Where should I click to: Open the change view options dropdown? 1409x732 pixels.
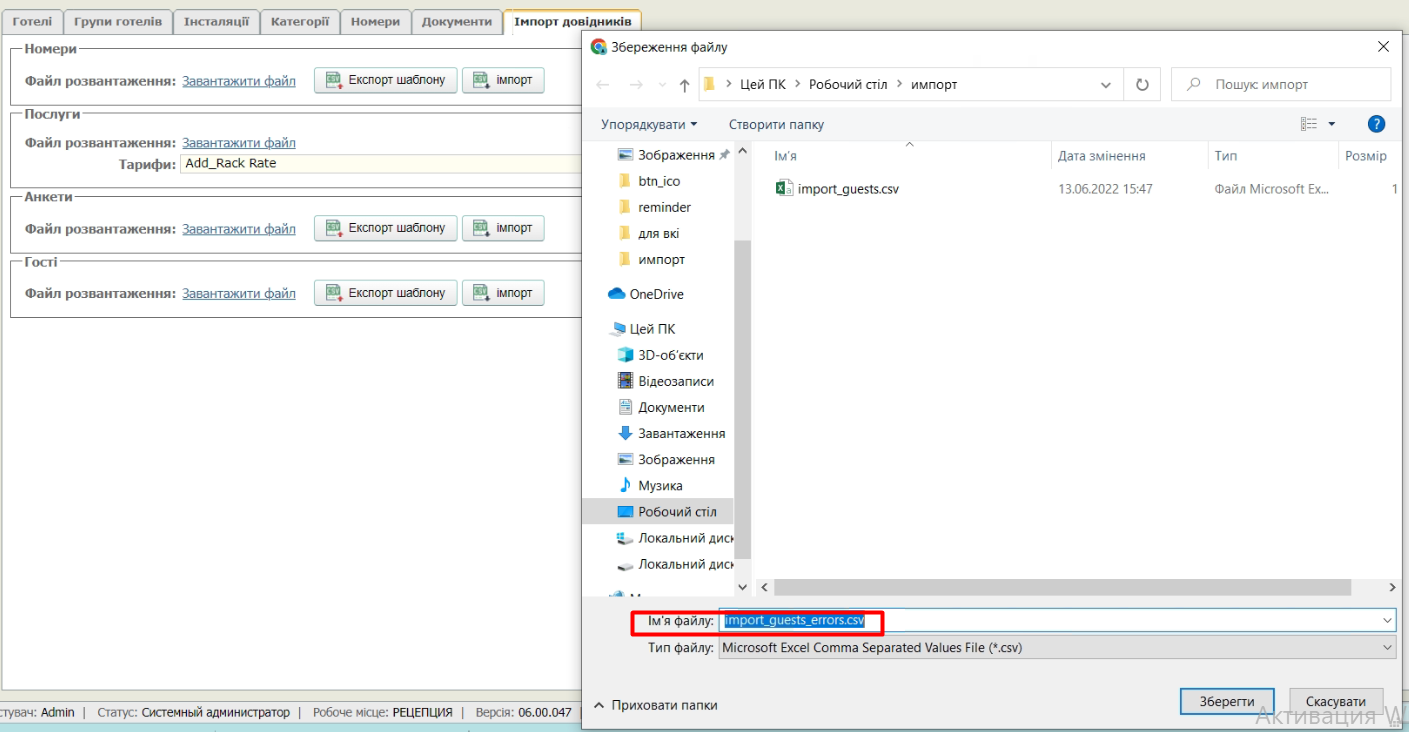coord(1332,124)
